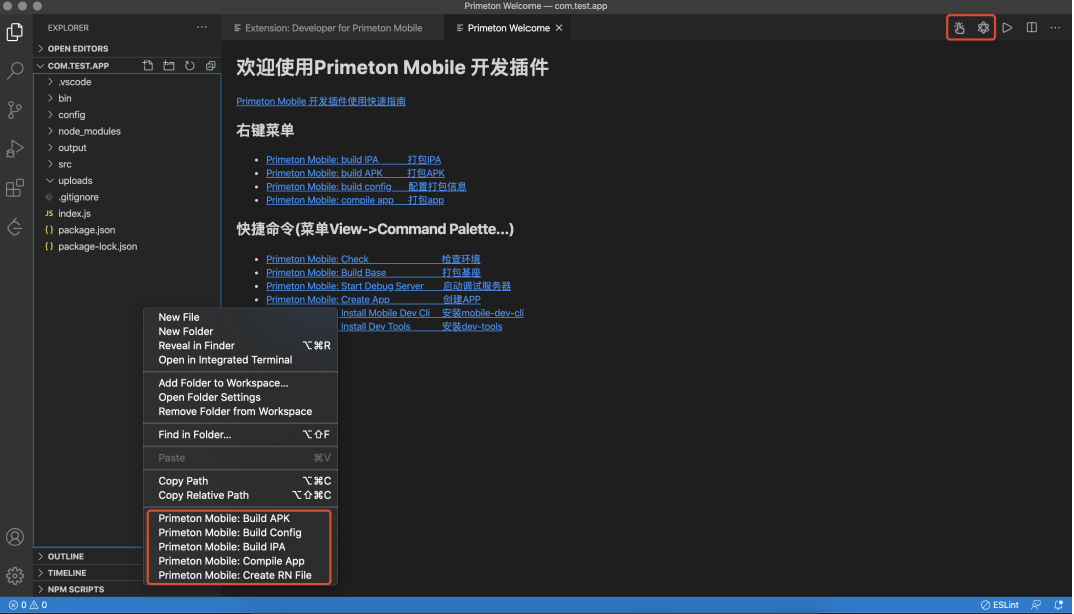The image size is (1074, 614).
Task: Click the Primeton Mobile: build IPA link
Action: point(322,160)
